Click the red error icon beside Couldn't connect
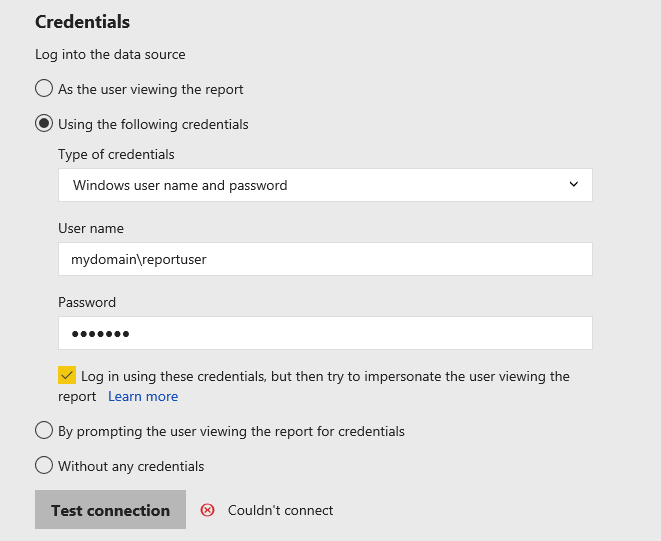661x541 pixels. point(207,510)
